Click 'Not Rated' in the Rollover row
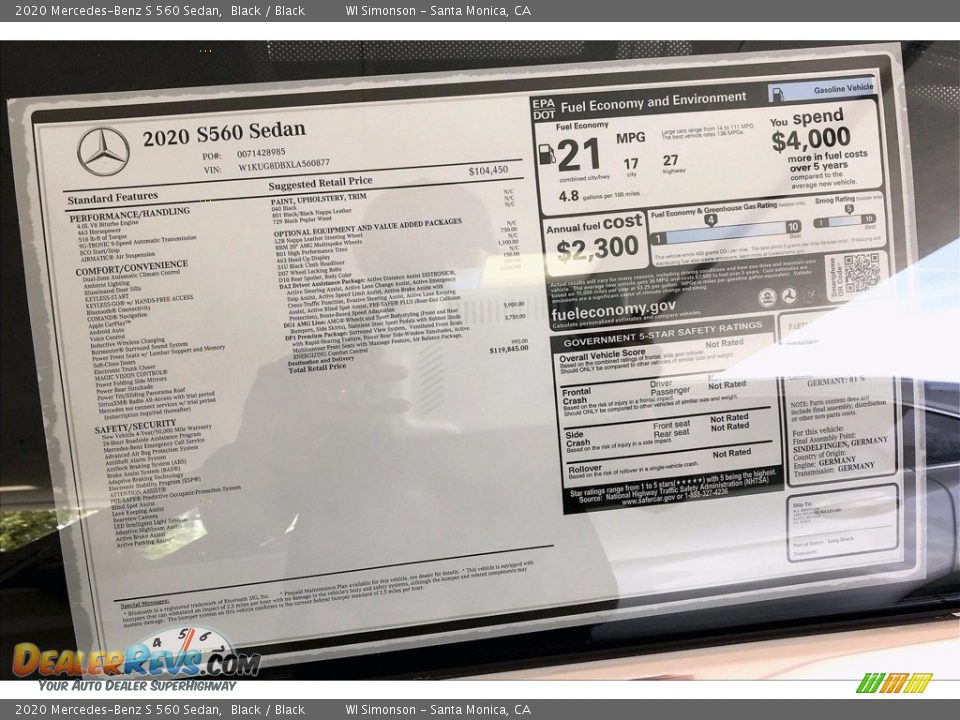 click(732, 454)
